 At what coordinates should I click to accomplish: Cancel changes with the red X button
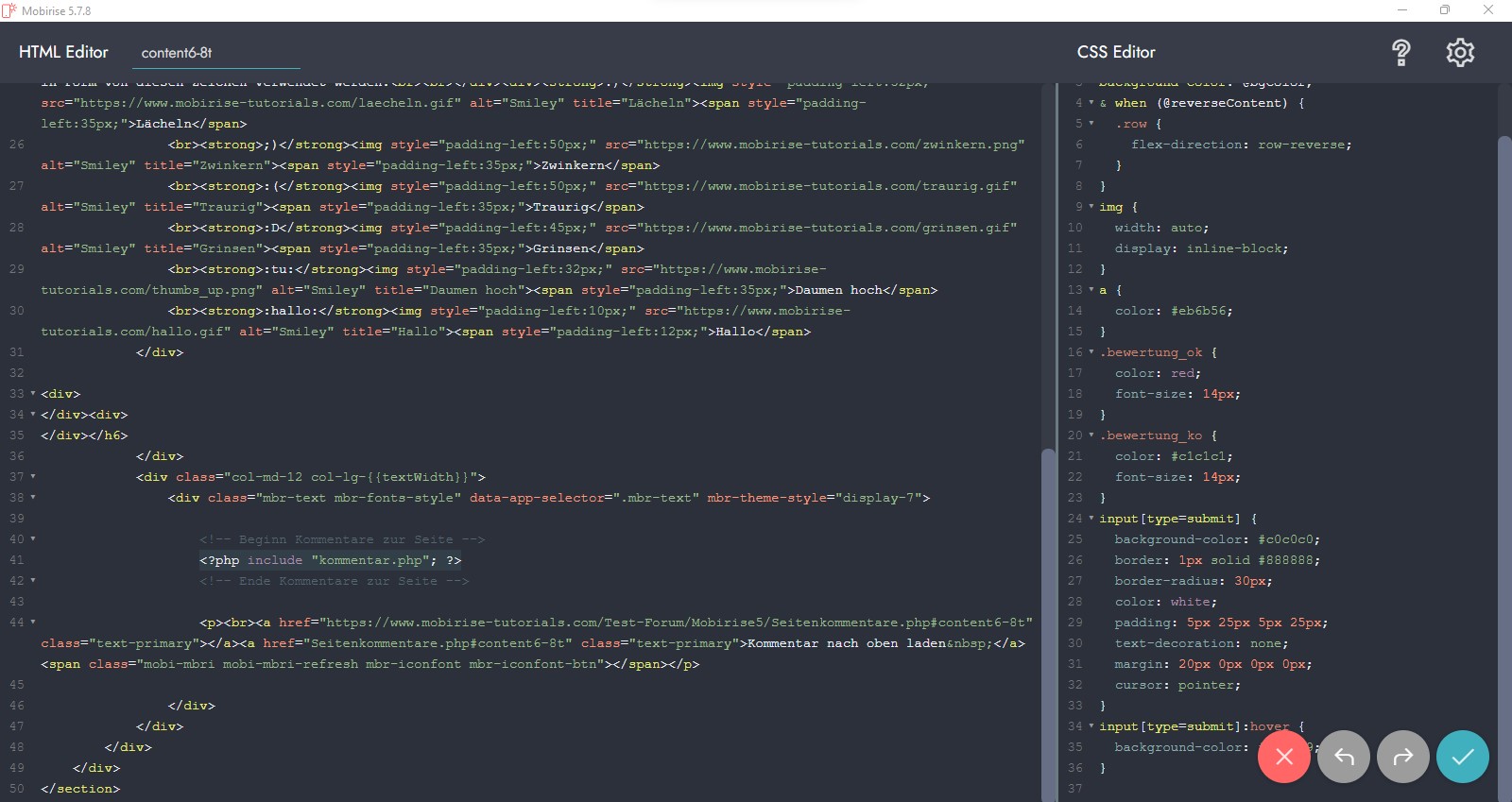pos(1283,757)
